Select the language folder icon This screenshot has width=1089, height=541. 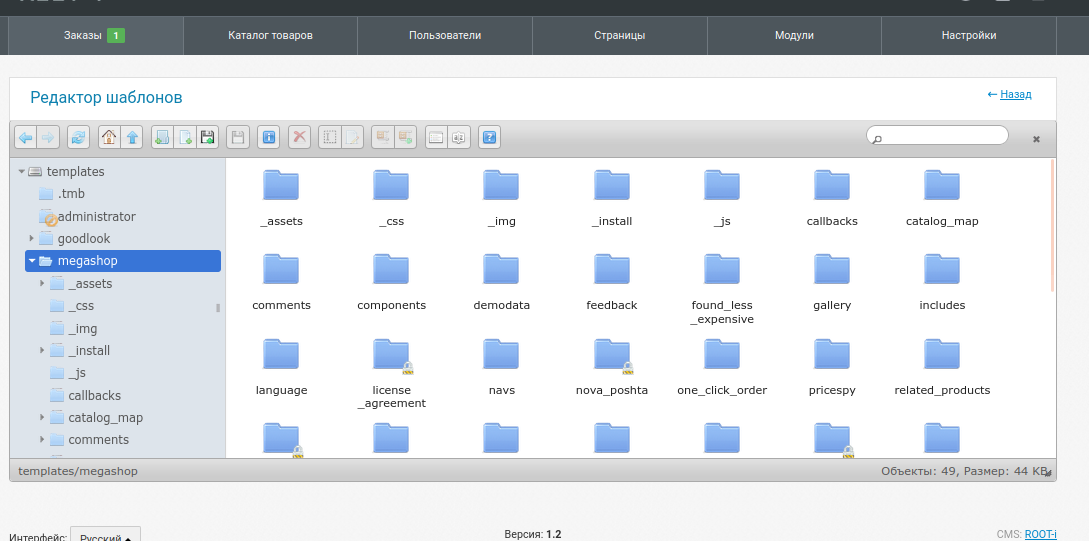[281, 356]
